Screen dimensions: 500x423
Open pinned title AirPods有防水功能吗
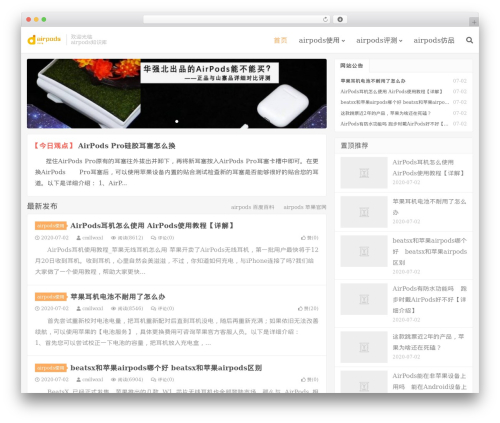430,299
